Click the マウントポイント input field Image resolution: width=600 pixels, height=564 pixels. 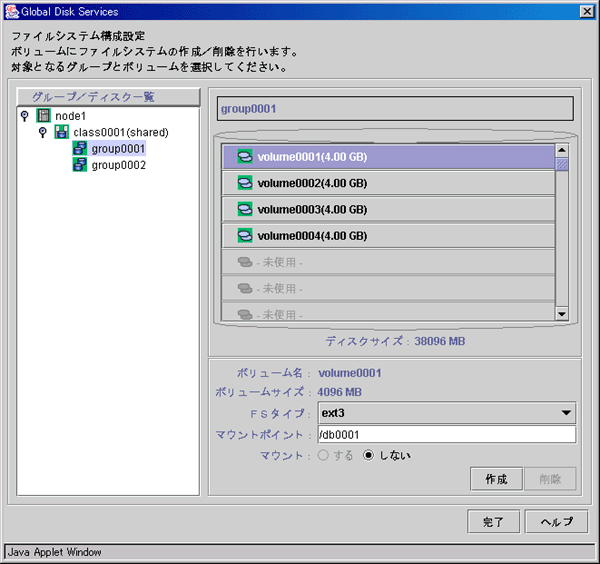(447, 435)
